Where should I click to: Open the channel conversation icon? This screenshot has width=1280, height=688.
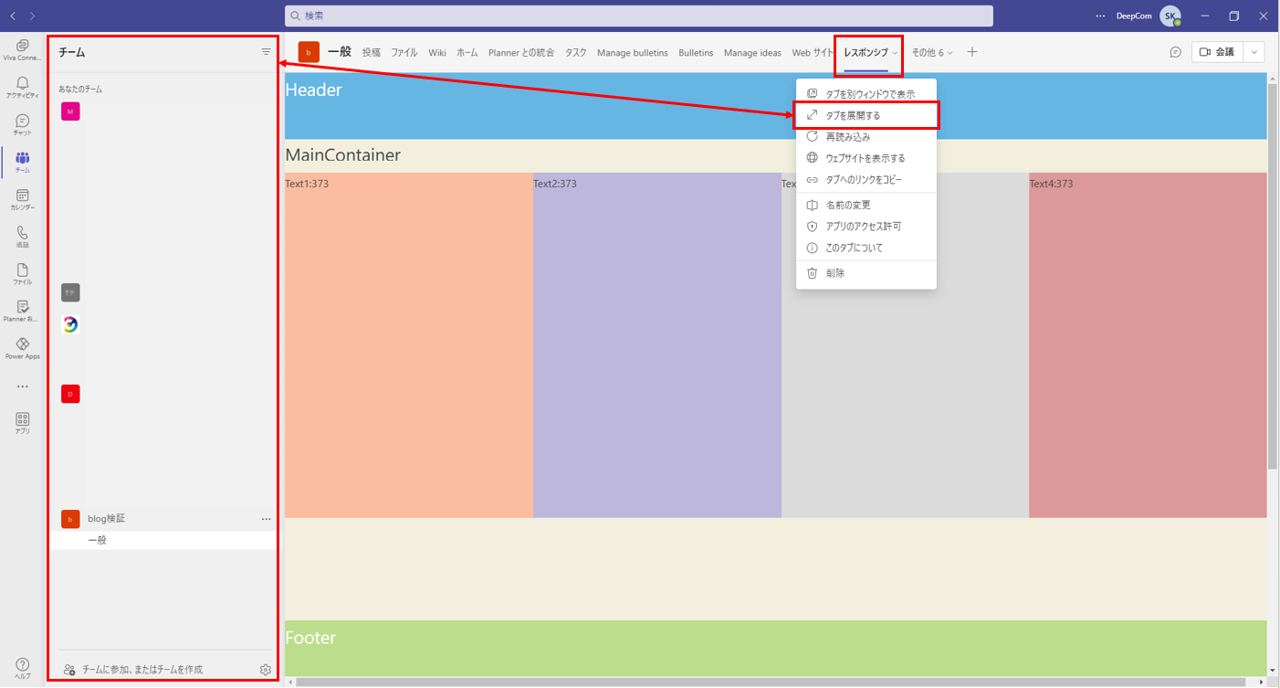1176,52
